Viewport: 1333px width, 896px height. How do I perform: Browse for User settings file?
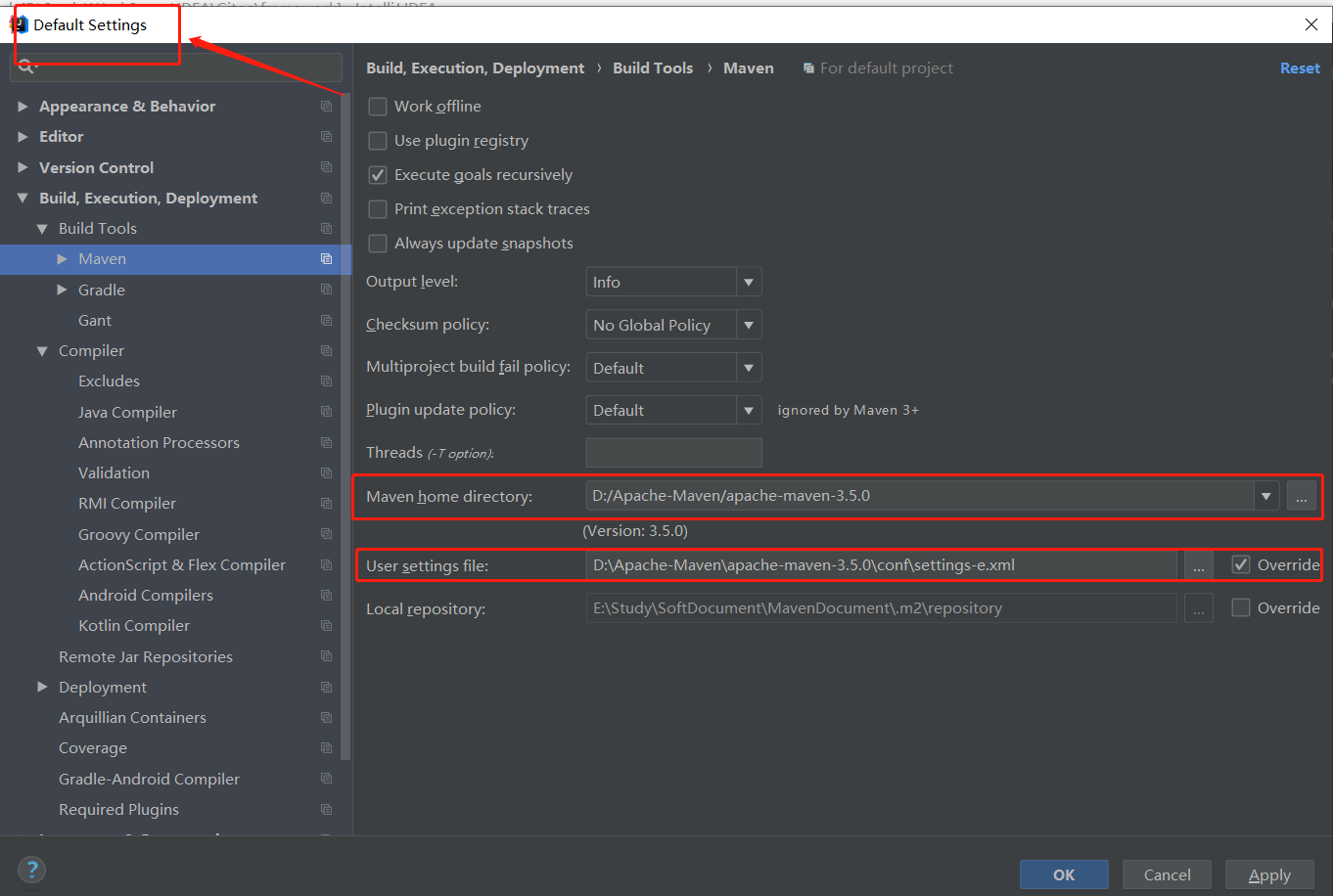tap(1198, 565)
